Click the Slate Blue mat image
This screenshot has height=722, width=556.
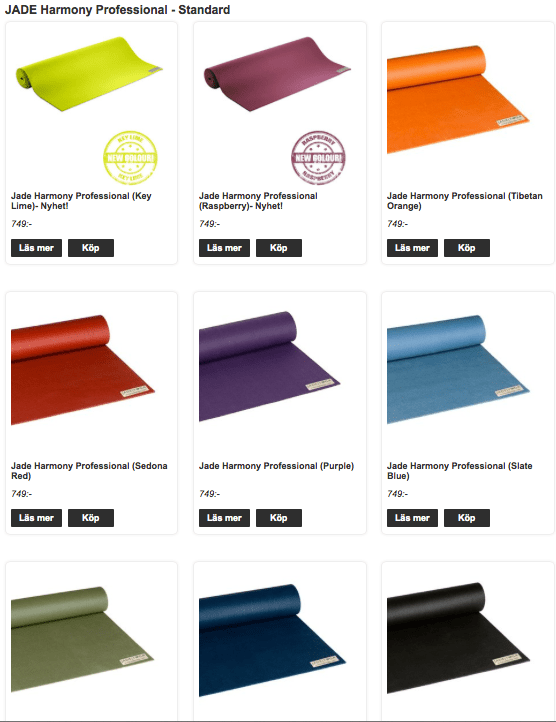click(458, 369)
